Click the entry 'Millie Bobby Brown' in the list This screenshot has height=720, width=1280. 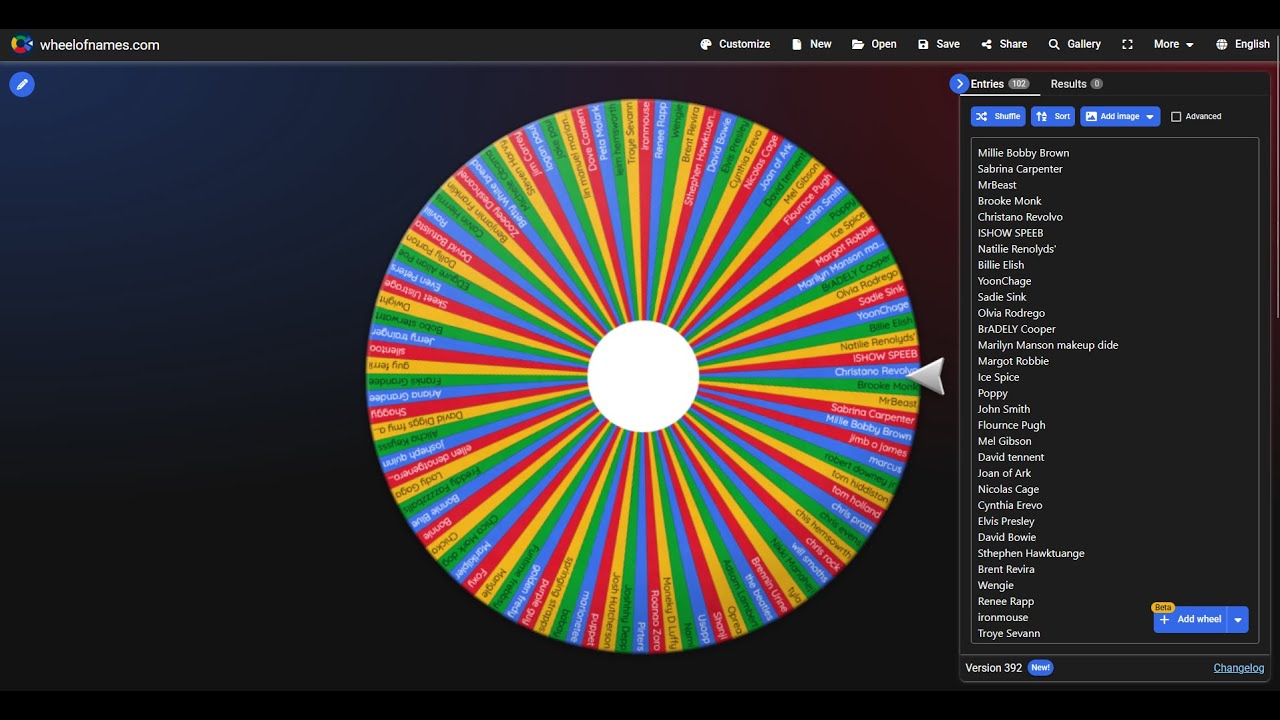[x=1023, y=153]
